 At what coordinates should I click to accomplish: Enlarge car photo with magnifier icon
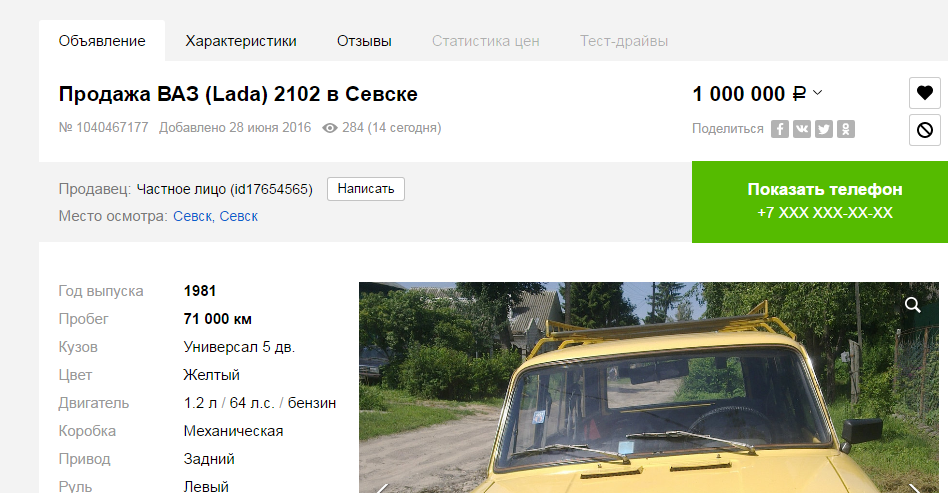pos(912,305)
